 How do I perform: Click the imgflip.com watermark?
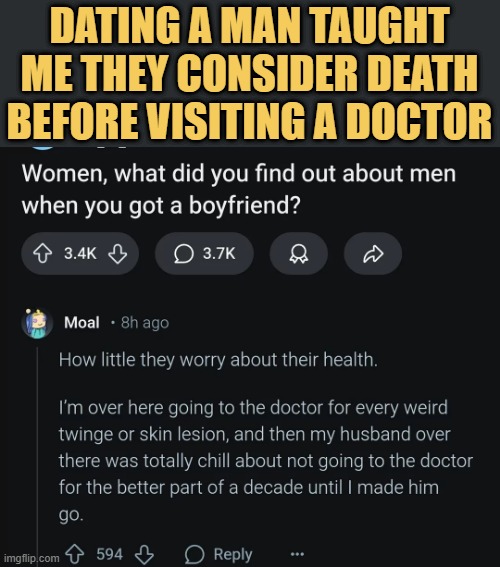click(x=30, y=558)
